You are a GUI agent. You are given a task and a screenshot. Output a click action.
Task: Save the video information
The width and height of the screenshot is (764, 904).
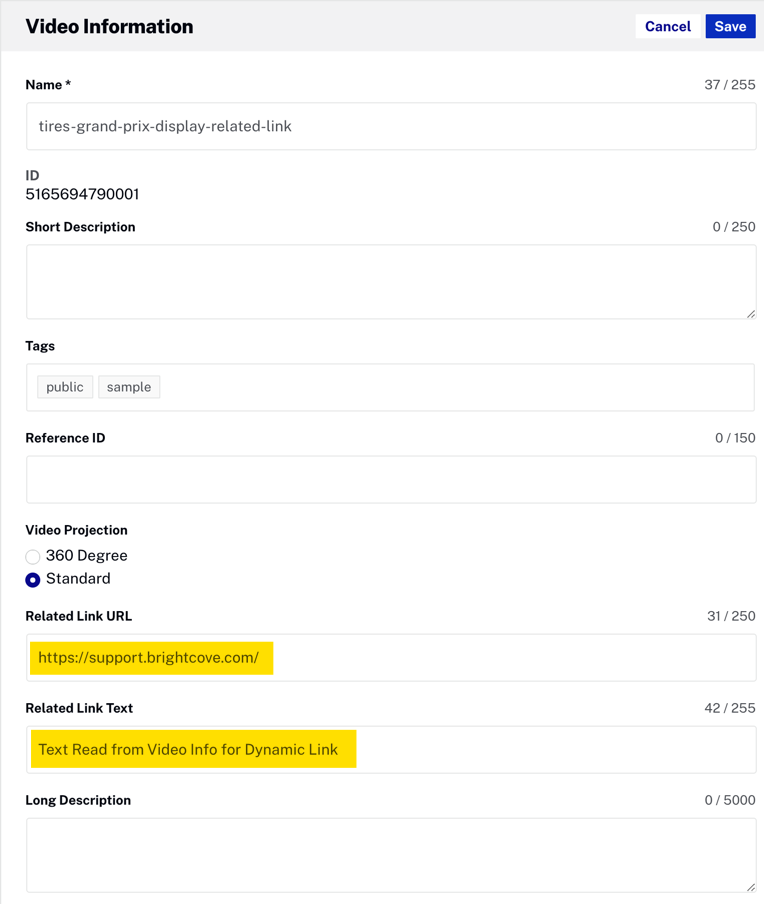click(x=730, y=27)
